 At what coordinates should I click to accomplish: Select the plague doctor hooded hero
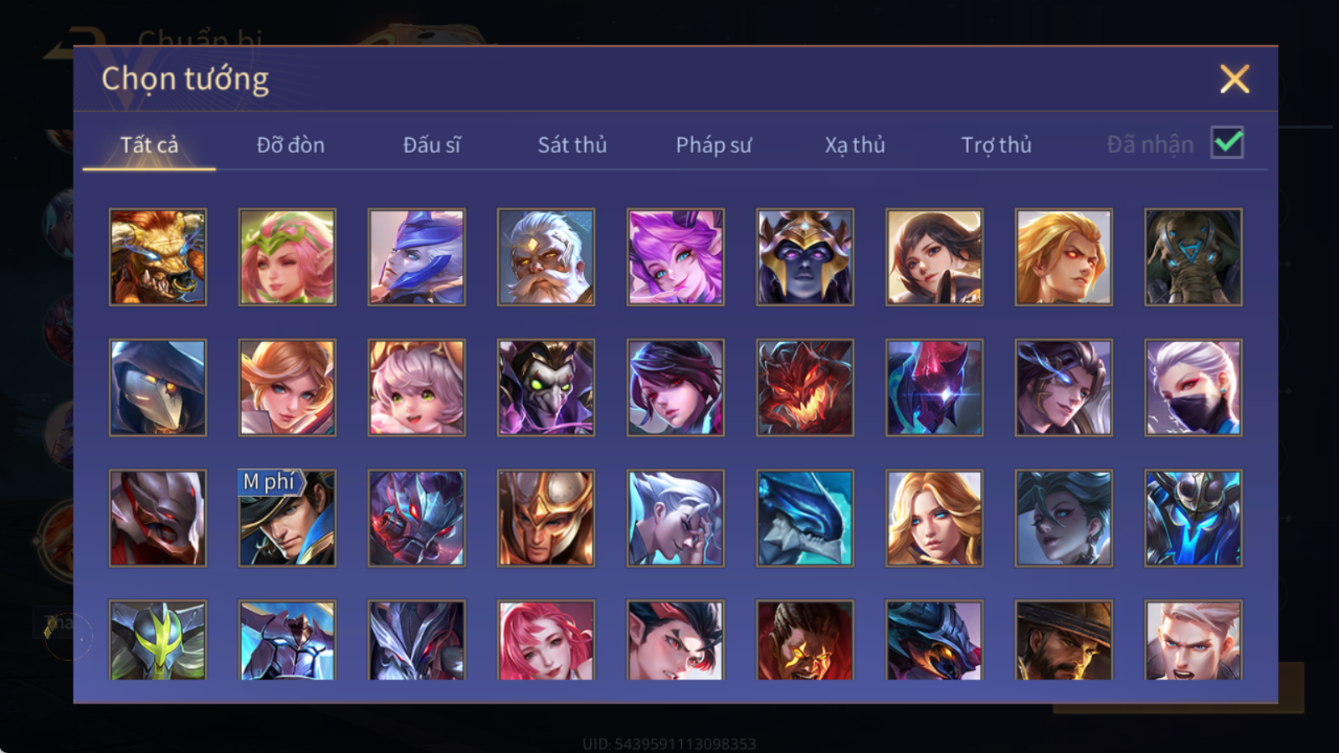(158, 388)
